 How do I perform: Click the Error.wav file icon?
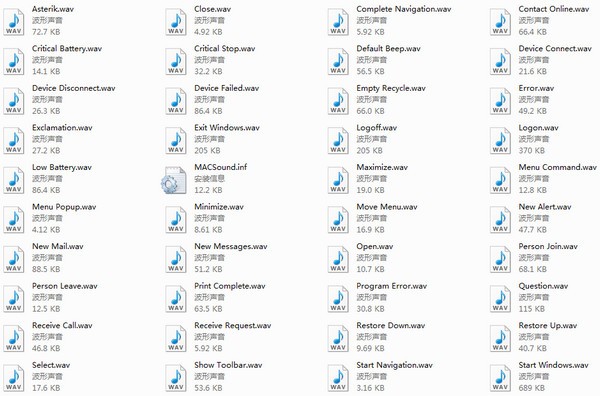501,101
